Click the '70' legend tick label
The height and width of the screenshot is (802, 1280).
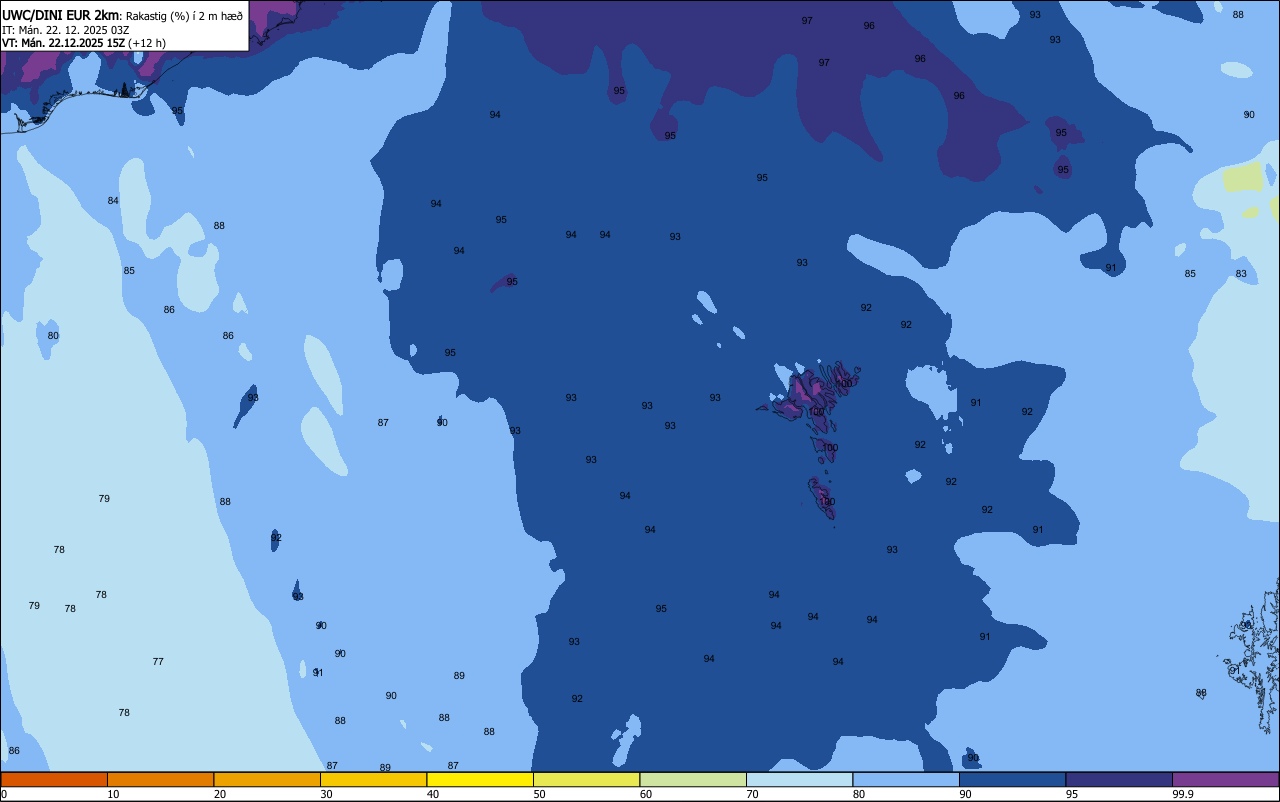(x=752, y=794)
